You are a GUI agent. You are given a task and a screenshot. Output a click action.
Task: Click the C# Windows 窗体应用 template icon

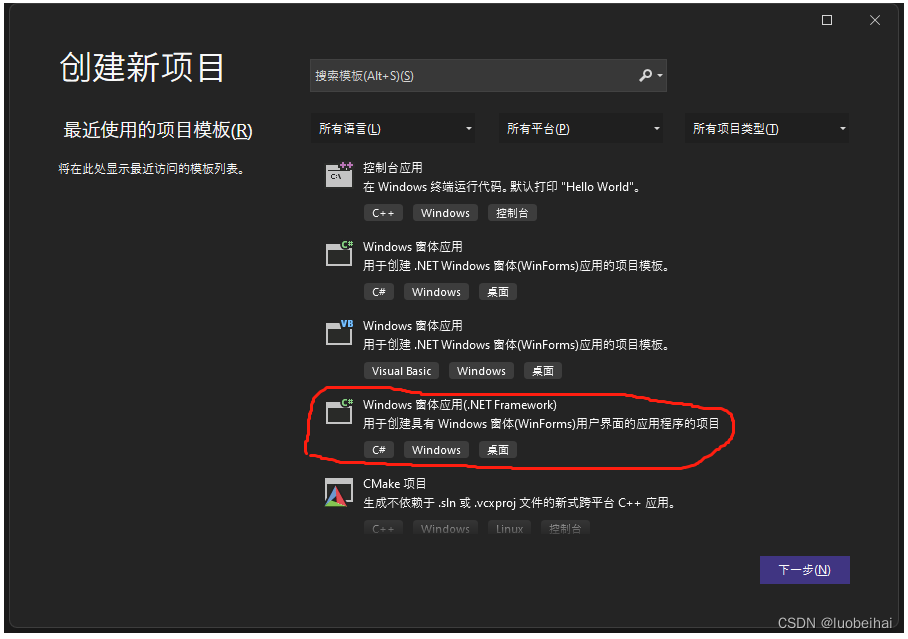click(338, 254)
